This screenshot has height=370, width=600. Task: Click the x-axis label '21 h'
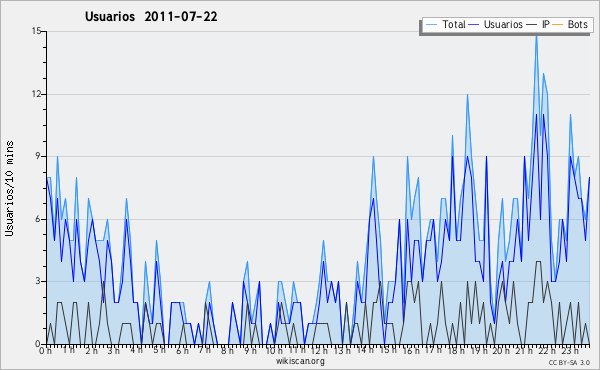tap(524, 351)
